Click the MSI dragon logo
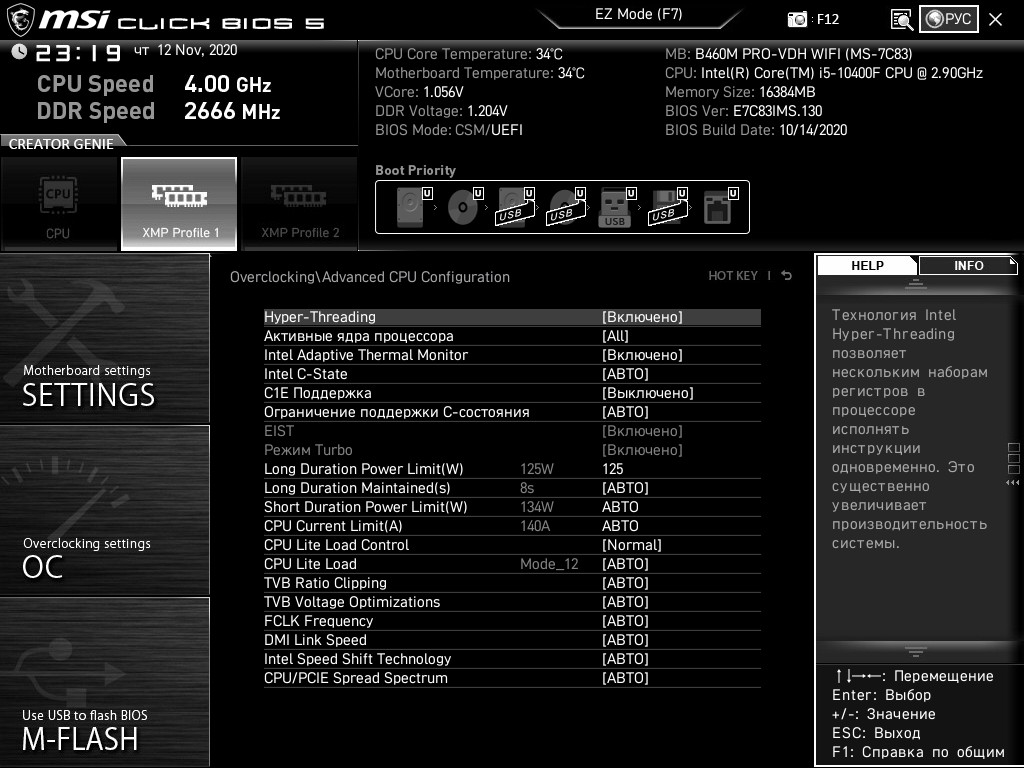The width and height of the screenshot is (1024, 768). point(20,20)
